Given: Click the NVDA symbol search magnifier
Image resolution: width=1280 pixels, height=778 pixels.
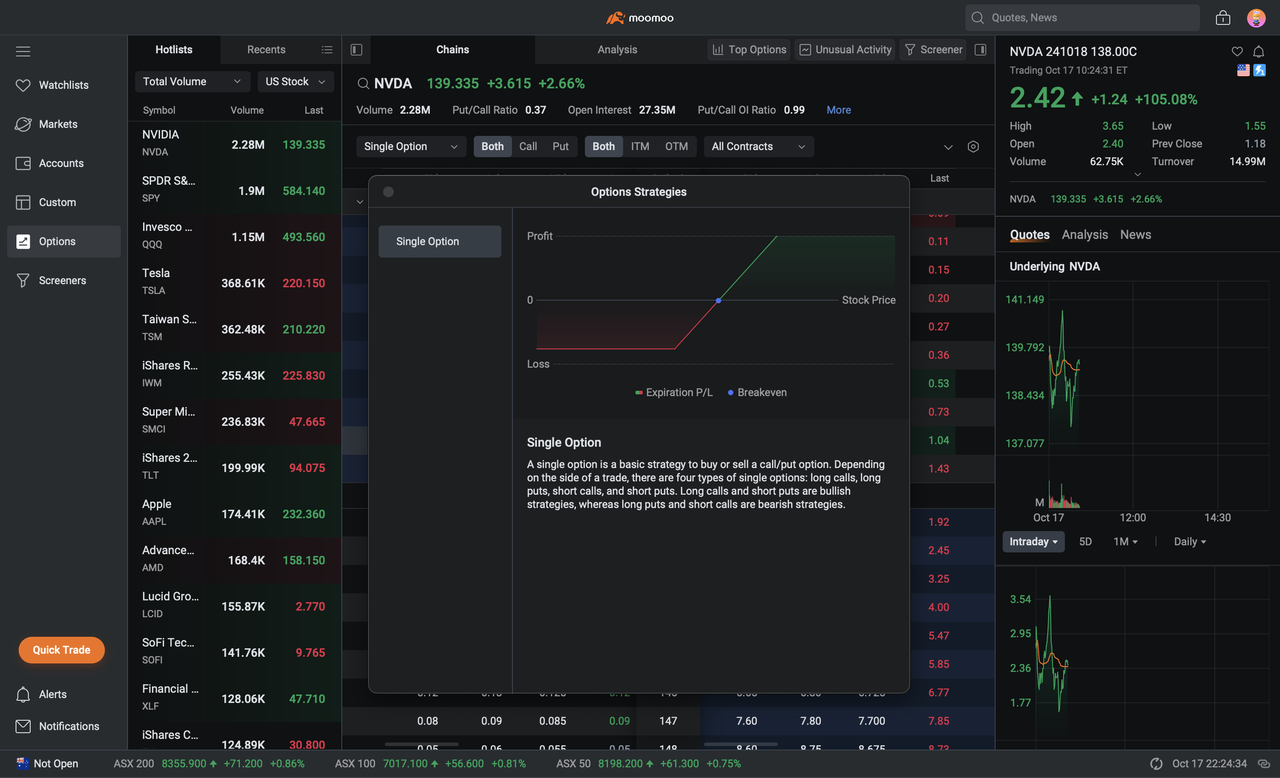Looking at the screenshot, I should [x=364, y=84].
